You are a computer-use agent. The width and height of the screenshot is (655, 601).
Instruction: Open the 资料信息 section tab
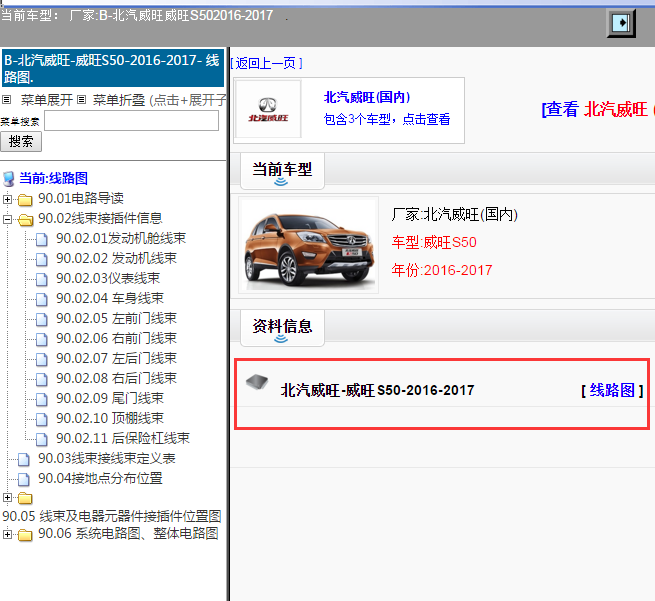pyautogui.click(x=282, y=328)
